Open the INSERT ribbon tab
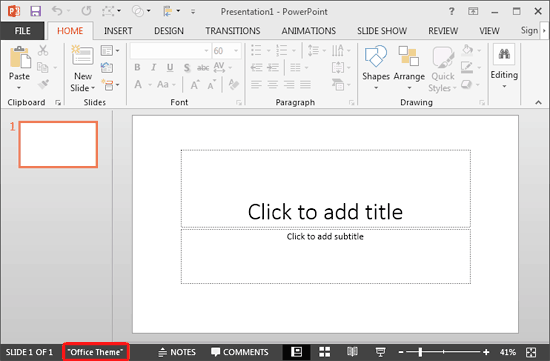 click(118, 31)
